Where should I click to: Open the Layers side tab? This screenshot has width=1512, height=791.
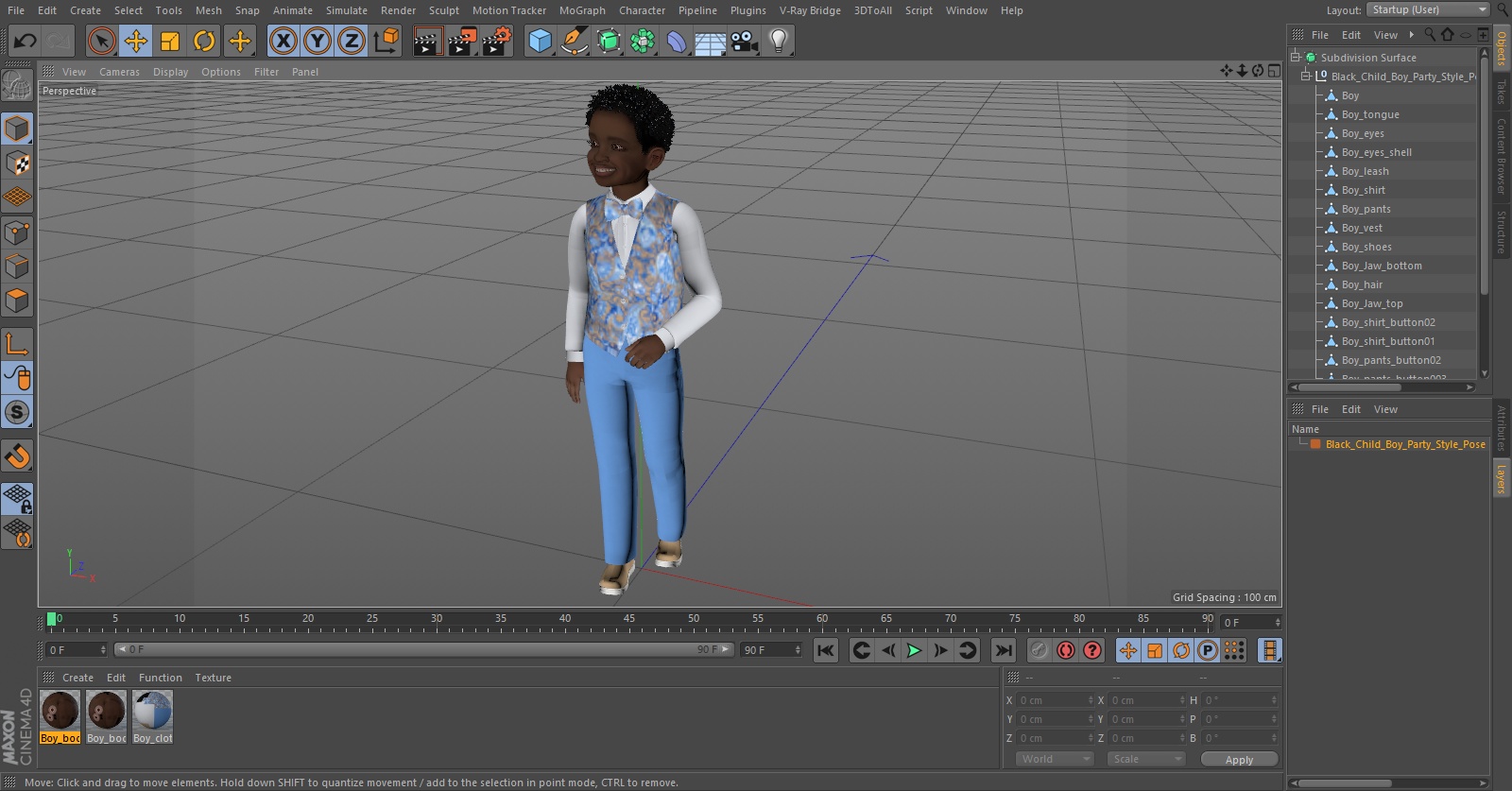coord(1501,479)
